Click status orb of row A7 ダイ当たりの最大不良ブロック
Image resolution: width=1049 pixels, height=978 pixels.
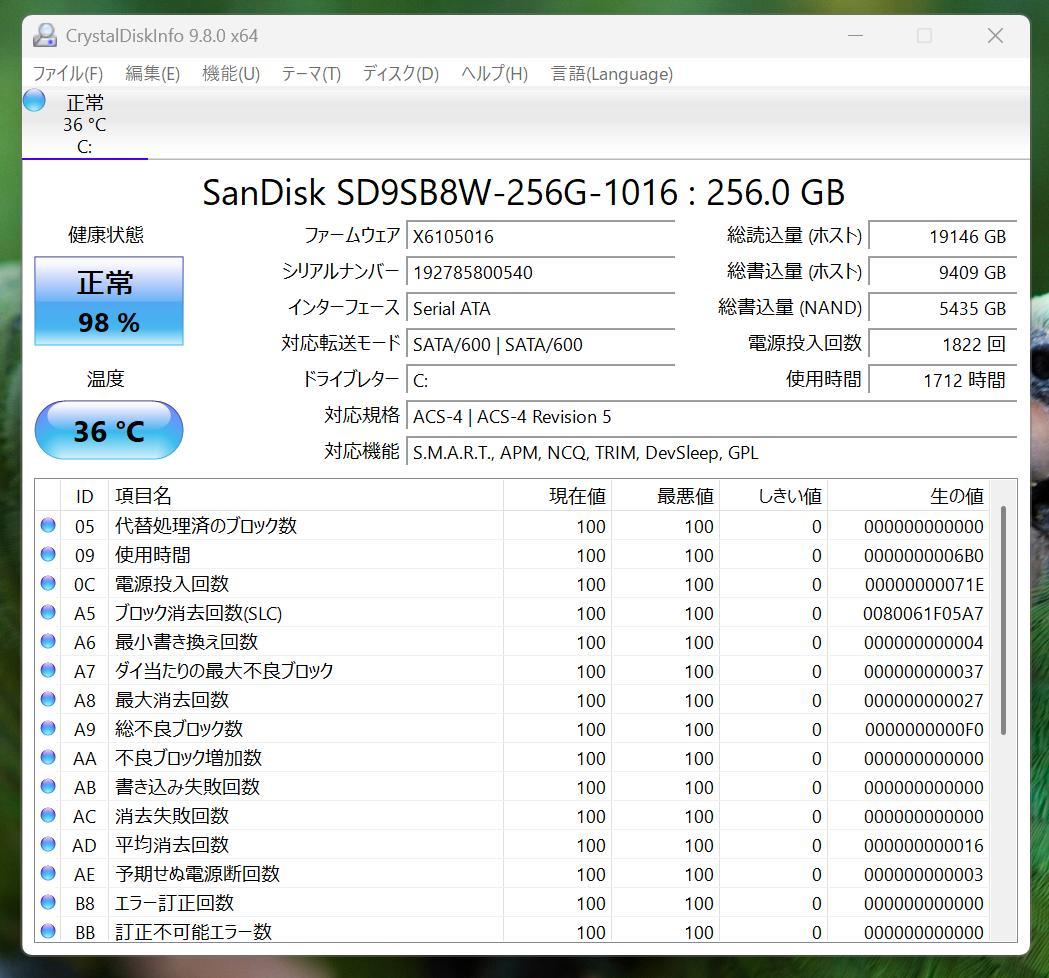(48, 670)
